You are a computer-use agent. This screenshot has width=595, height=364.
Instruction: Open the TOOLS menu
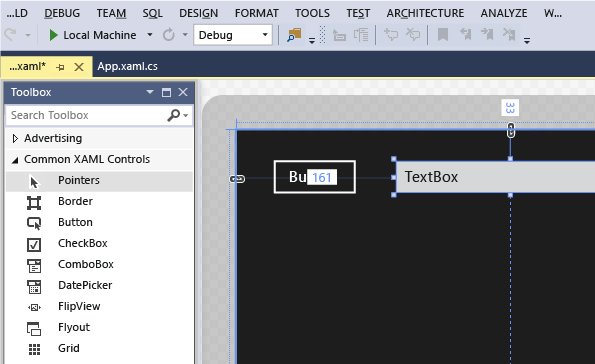[312, 13]
